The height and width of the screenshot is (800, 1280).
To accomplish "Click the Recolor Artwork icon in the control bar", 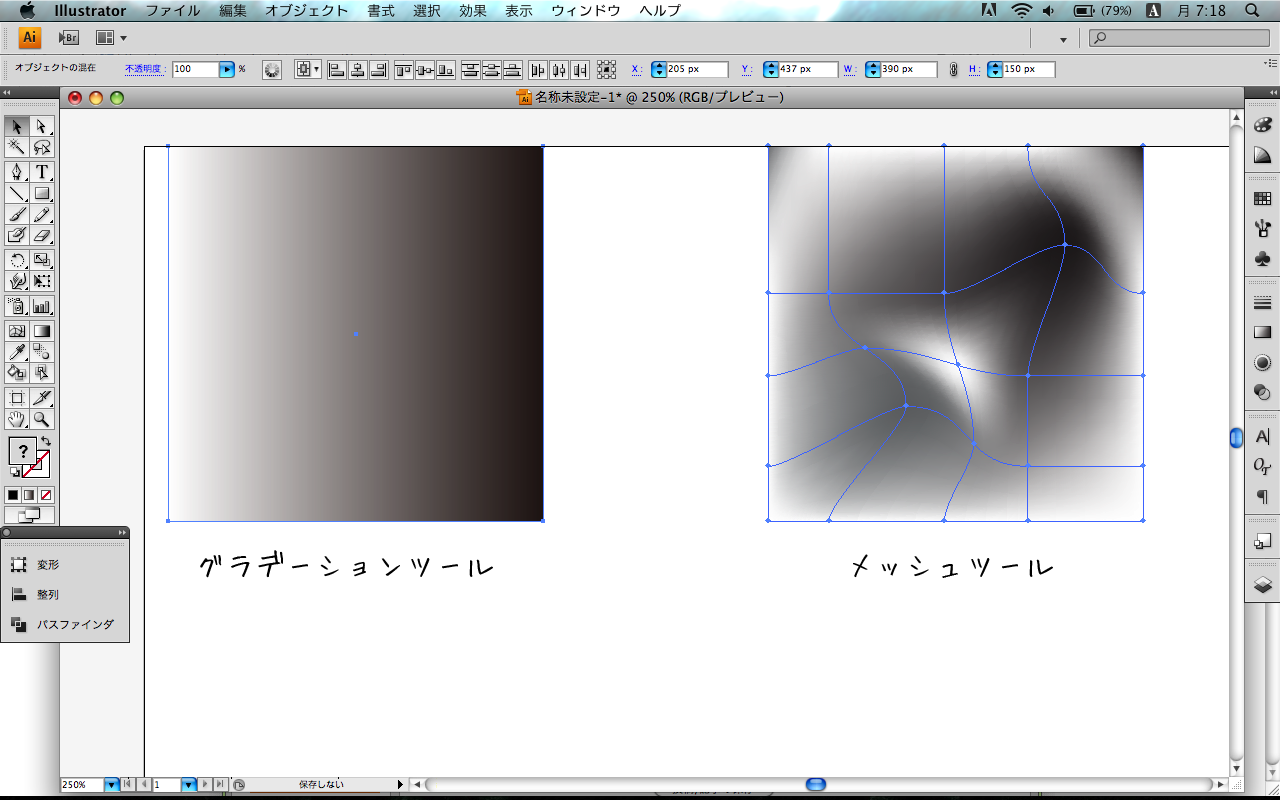I will pos(272,69).
